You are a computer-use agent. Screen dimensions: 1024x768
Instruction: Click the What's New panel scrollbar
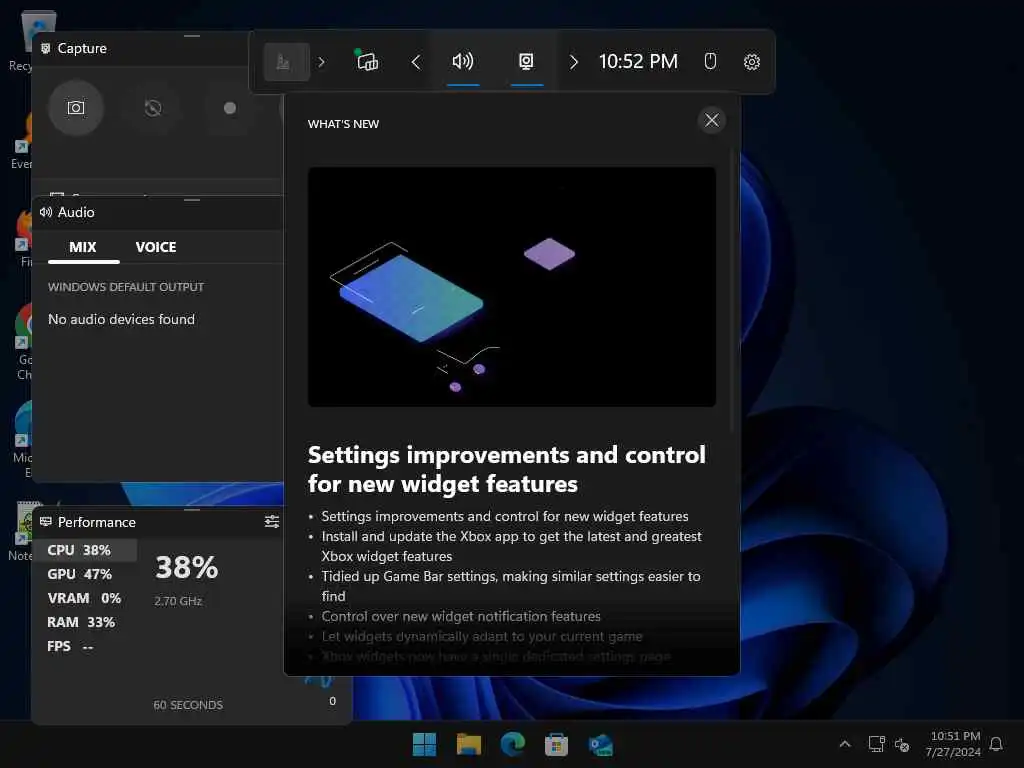click(732, 291)
